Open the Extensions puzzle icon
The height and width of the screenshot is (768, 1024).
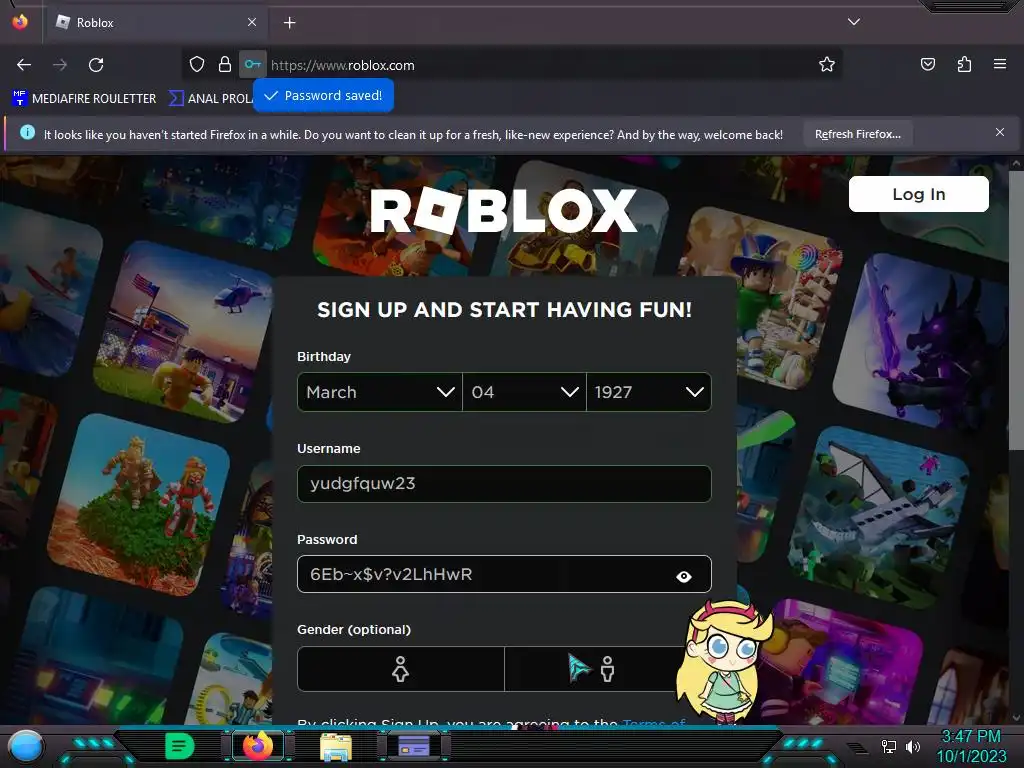964,64
